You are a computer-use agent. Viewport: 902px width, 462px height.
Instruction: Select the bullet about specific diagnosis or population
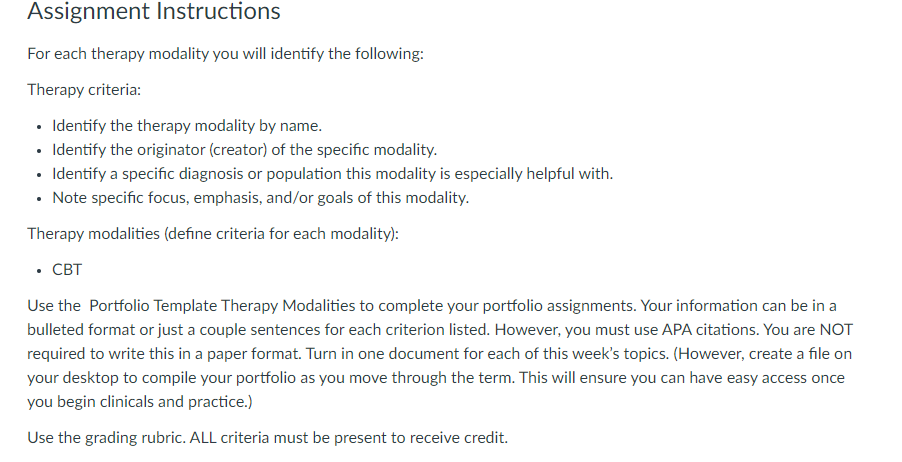pyautogui.click(x=332, y=174)
